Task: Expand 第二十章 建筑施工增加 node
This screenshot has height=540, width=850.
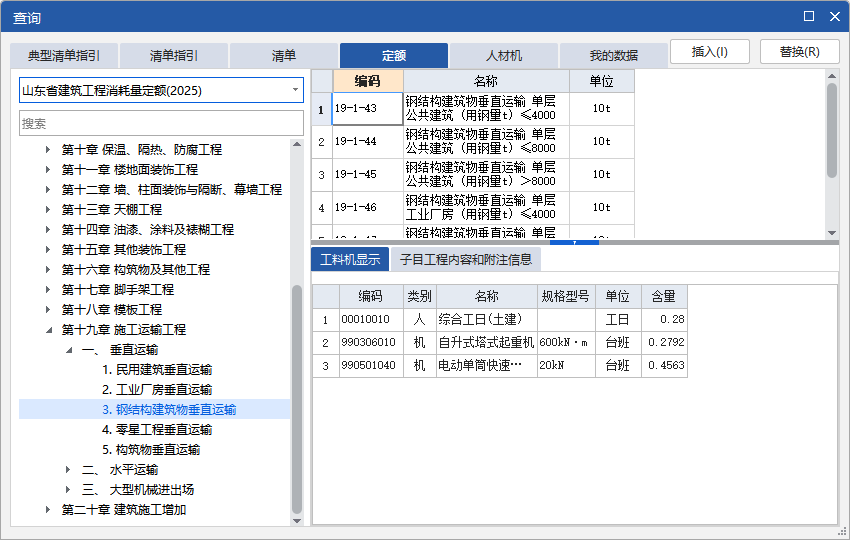Action: tap(48, 510)
